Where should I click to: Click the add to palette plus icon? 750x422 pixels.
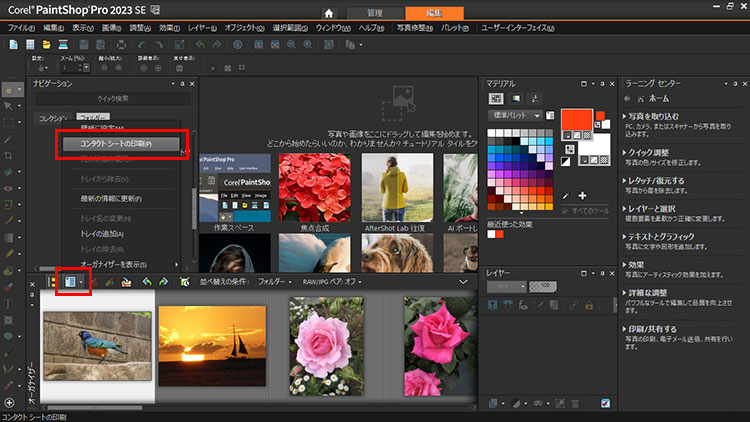pos(581,195)
